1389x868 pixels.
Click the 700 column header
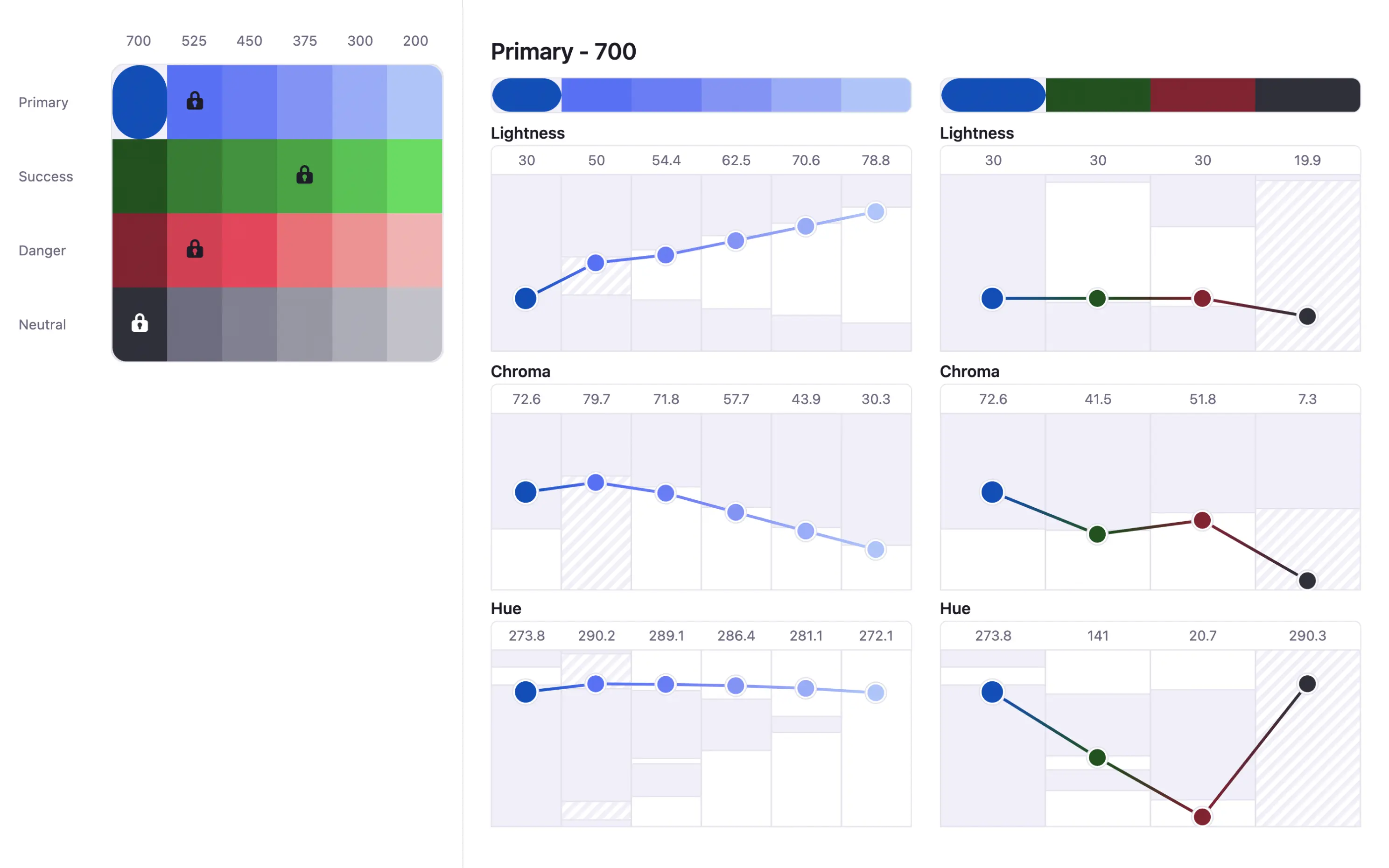[138, 41]
